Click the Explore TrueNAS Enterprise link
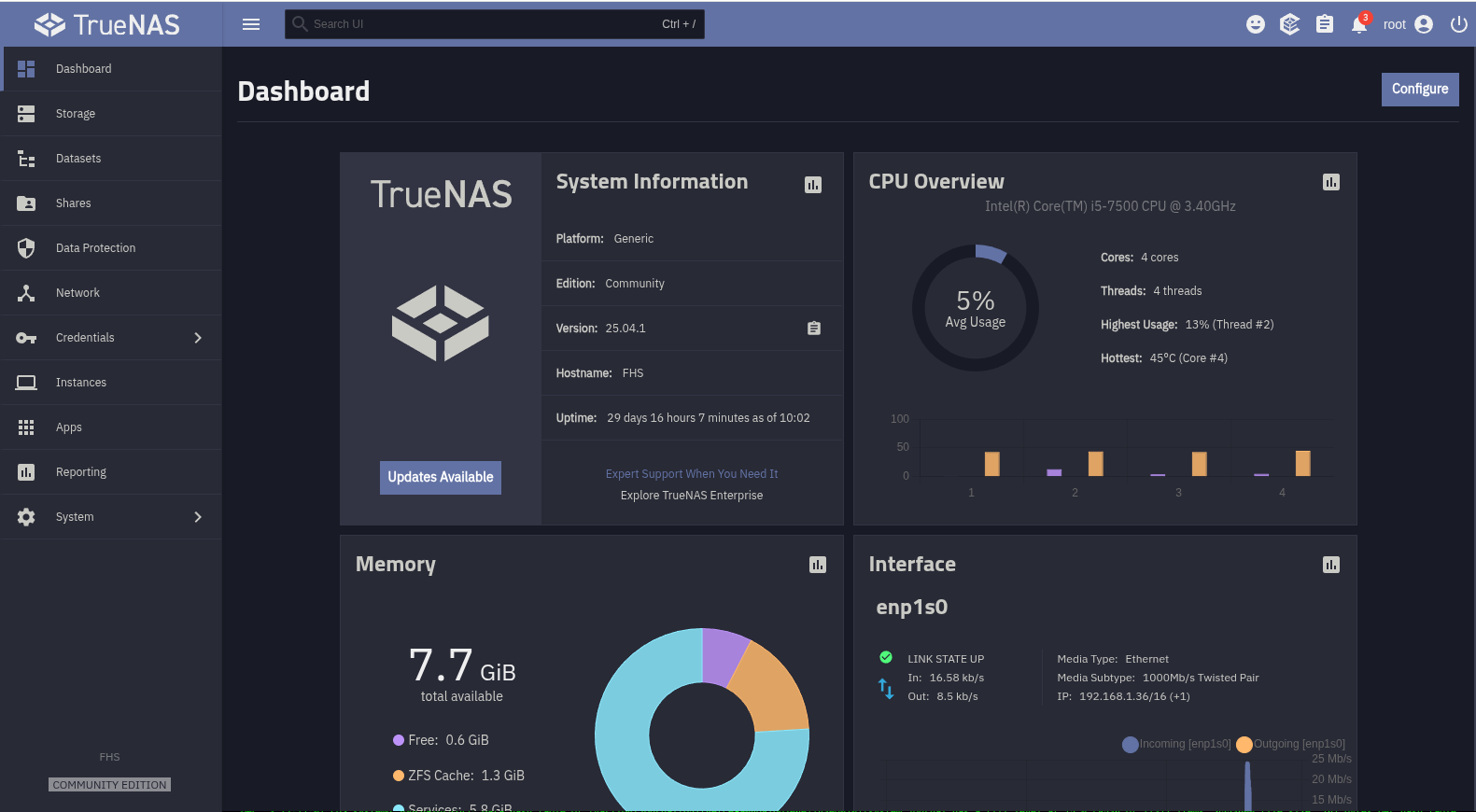This screenshot has height=812, width=1476. coord(692,496)
